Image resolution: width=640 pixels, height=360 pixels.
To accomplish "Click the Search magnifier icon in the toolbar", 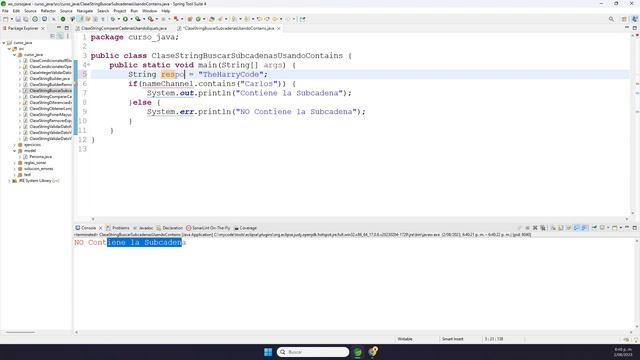I will (611, 19).
